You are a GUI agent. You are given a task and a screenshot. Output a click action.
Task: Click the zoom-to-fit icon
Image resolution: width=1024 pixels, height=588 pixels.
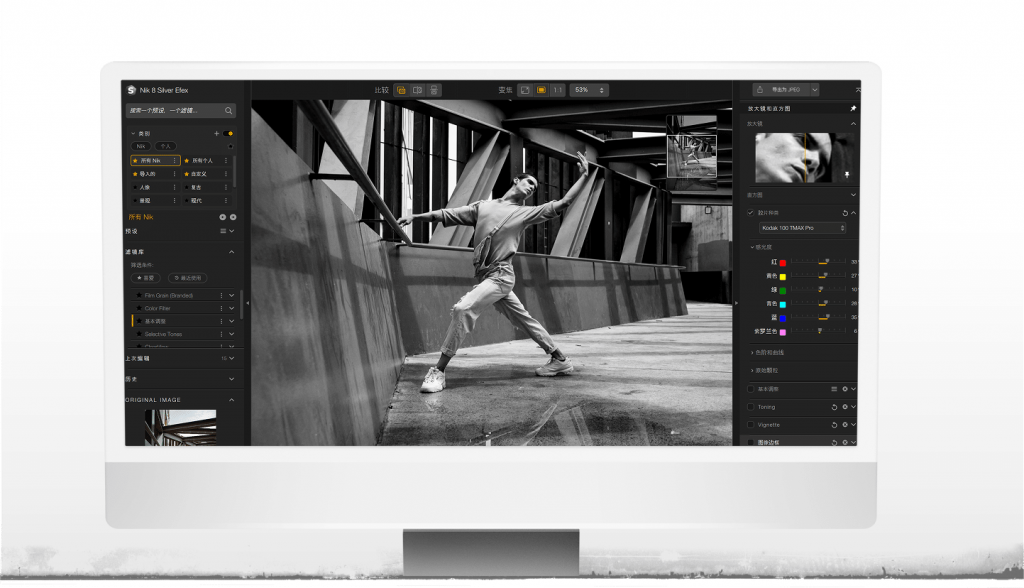524,90
